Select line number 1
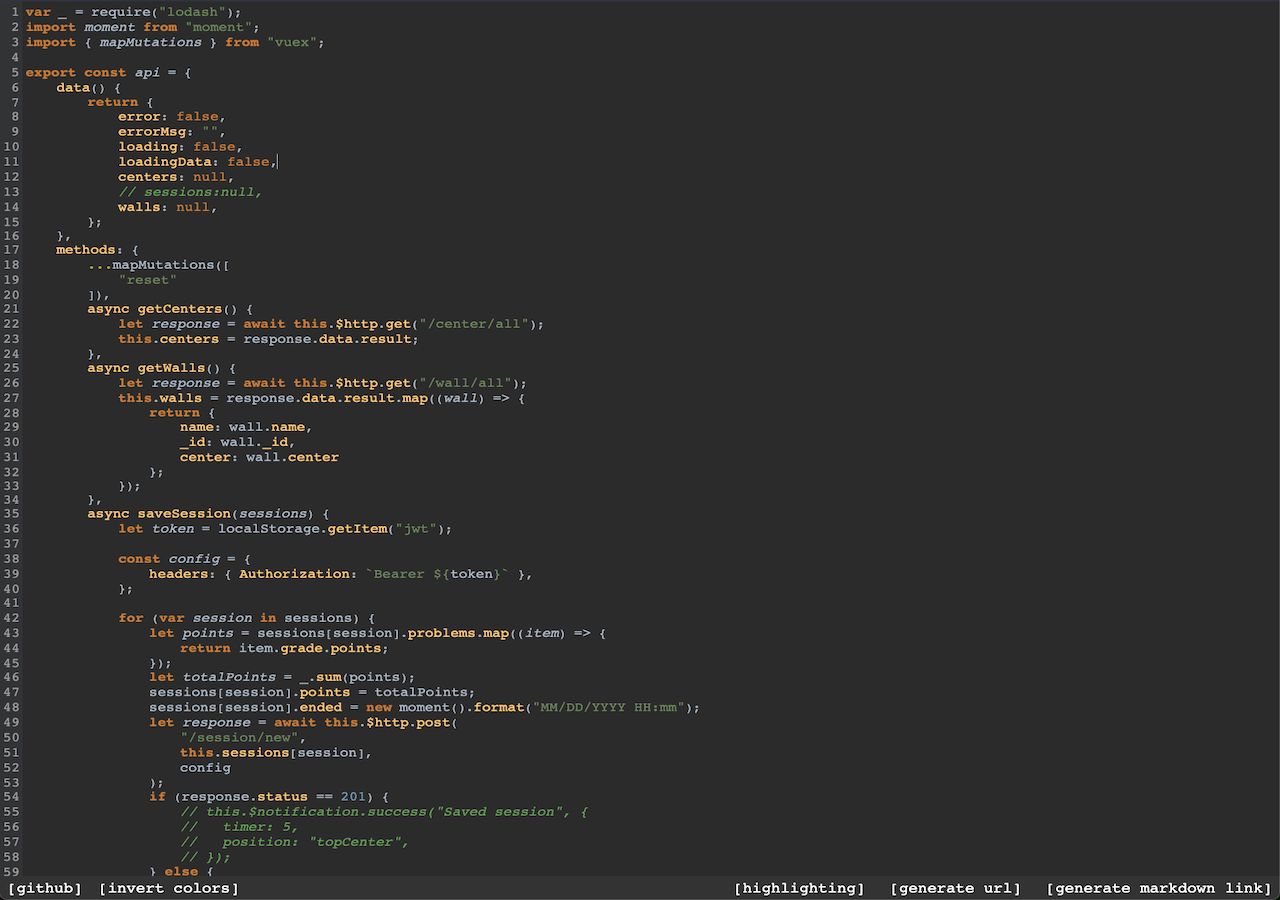Viewport: 1280px width, 900px height. point(14,11)
